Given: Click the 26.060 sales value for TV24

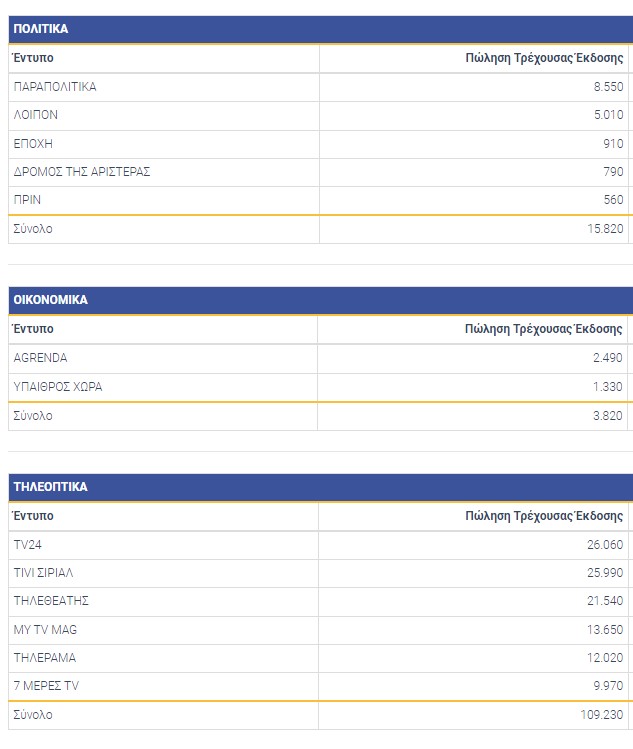Looking at the screenshot, I should [x=605, y=545].
